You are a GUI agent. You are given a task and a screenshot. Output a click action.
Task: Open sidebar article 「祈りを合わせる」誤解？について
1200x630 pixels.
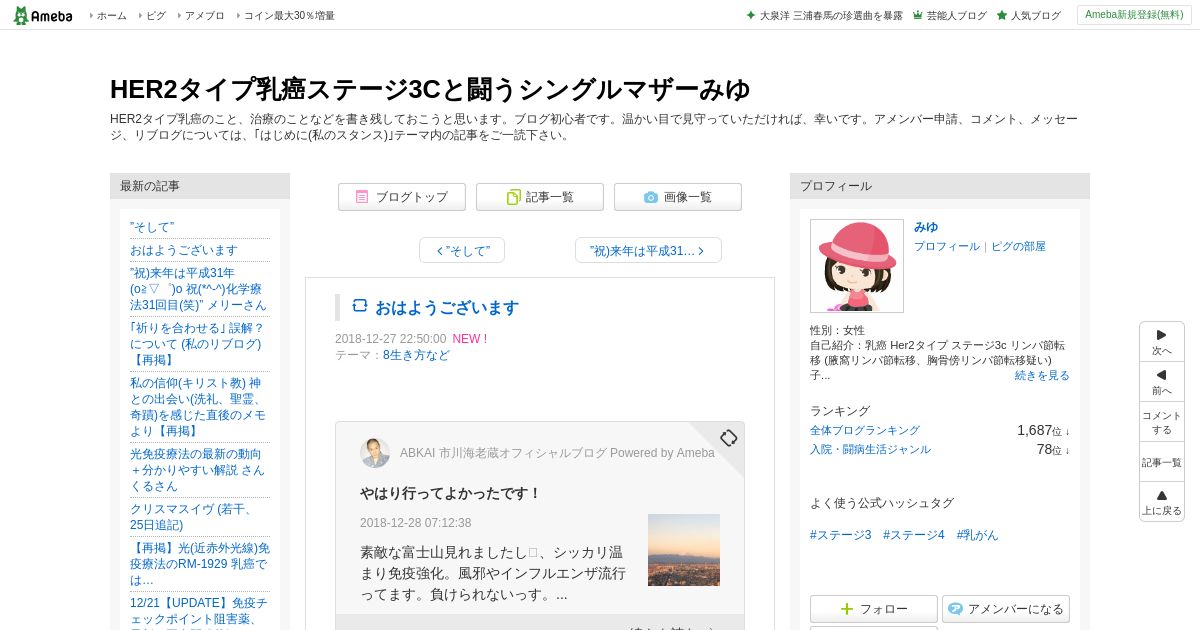click(197, 344)
